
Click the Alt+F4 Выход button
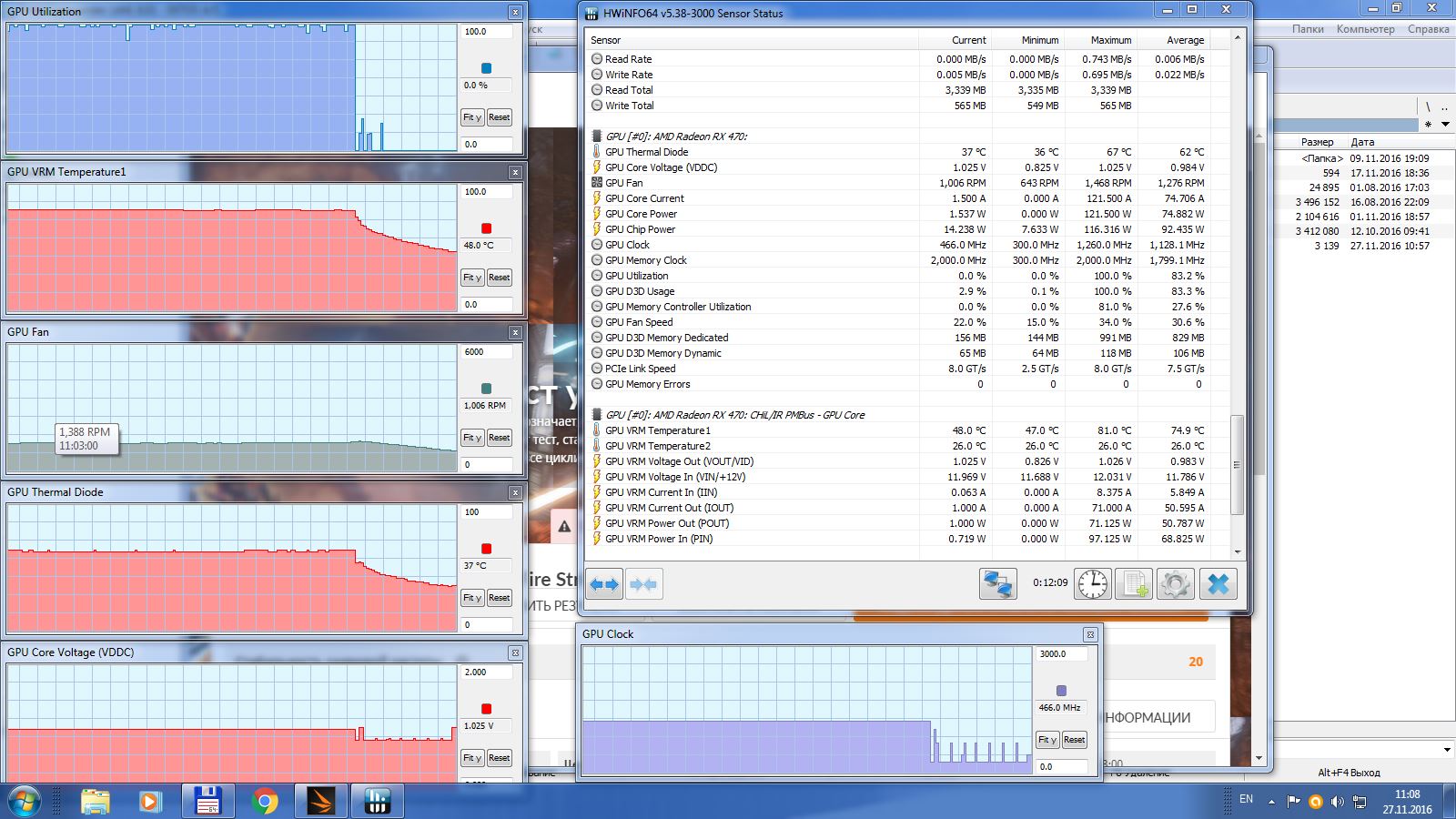tap(1349, 773)
